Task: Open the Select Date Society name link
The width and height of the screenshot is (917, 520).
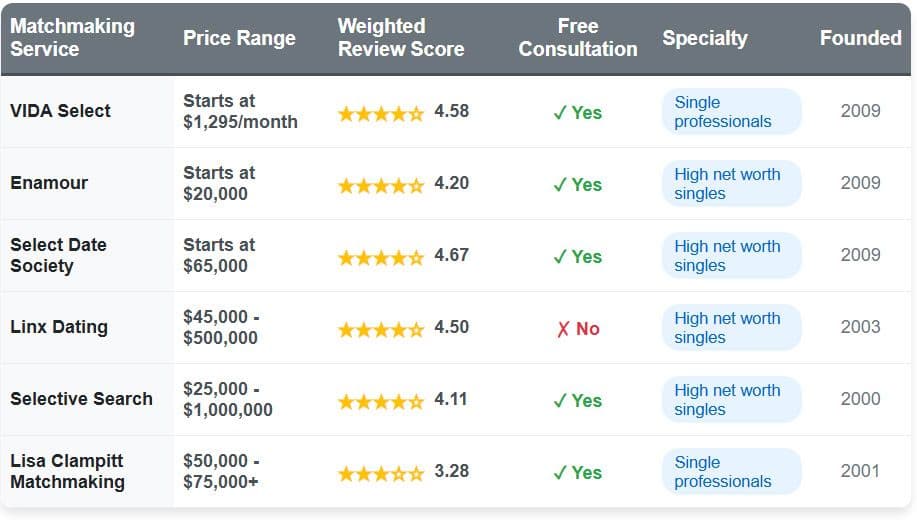Action: (58, 255)
